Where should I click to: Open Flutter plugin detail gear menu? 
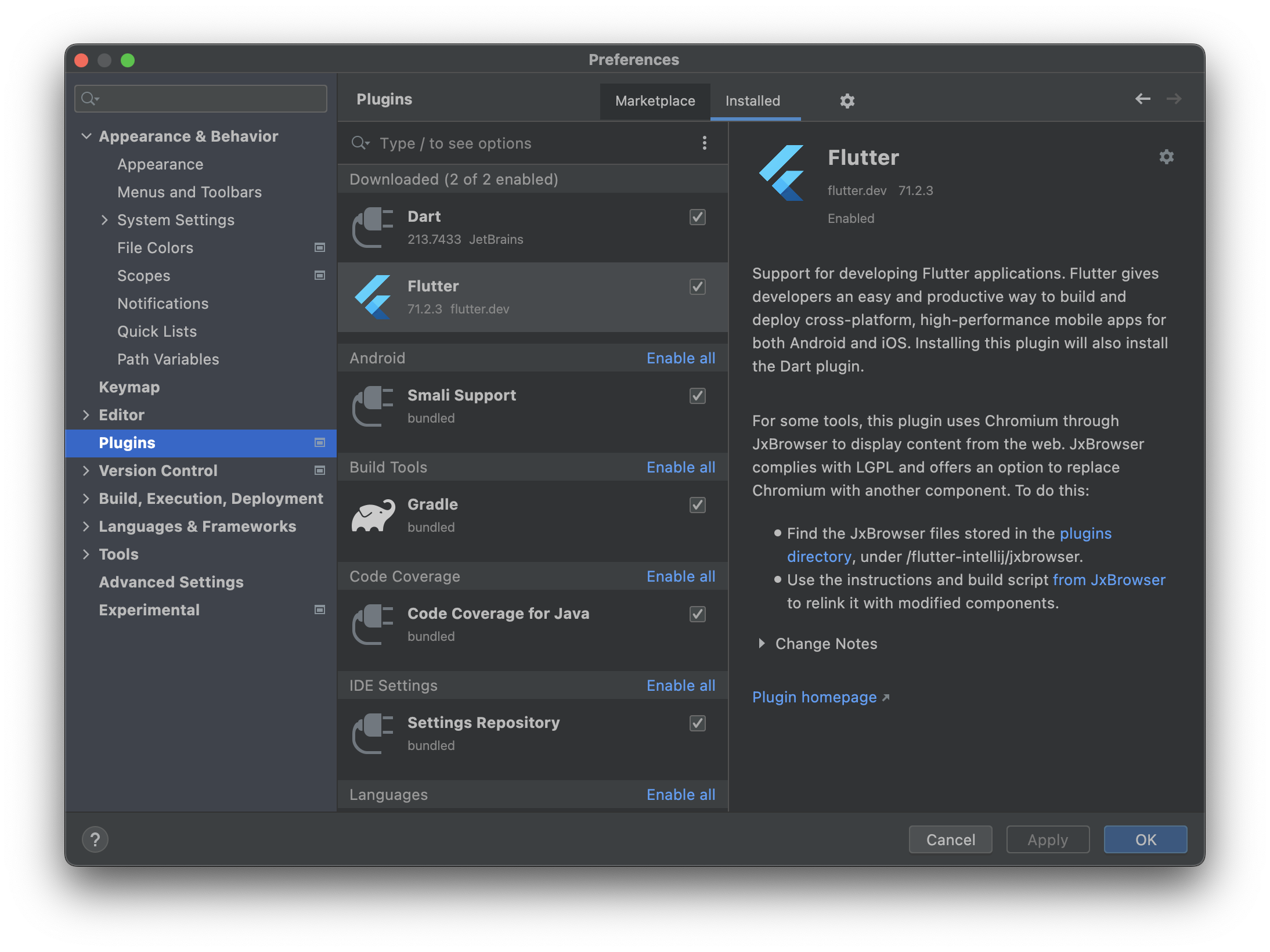coord(1166,157)
